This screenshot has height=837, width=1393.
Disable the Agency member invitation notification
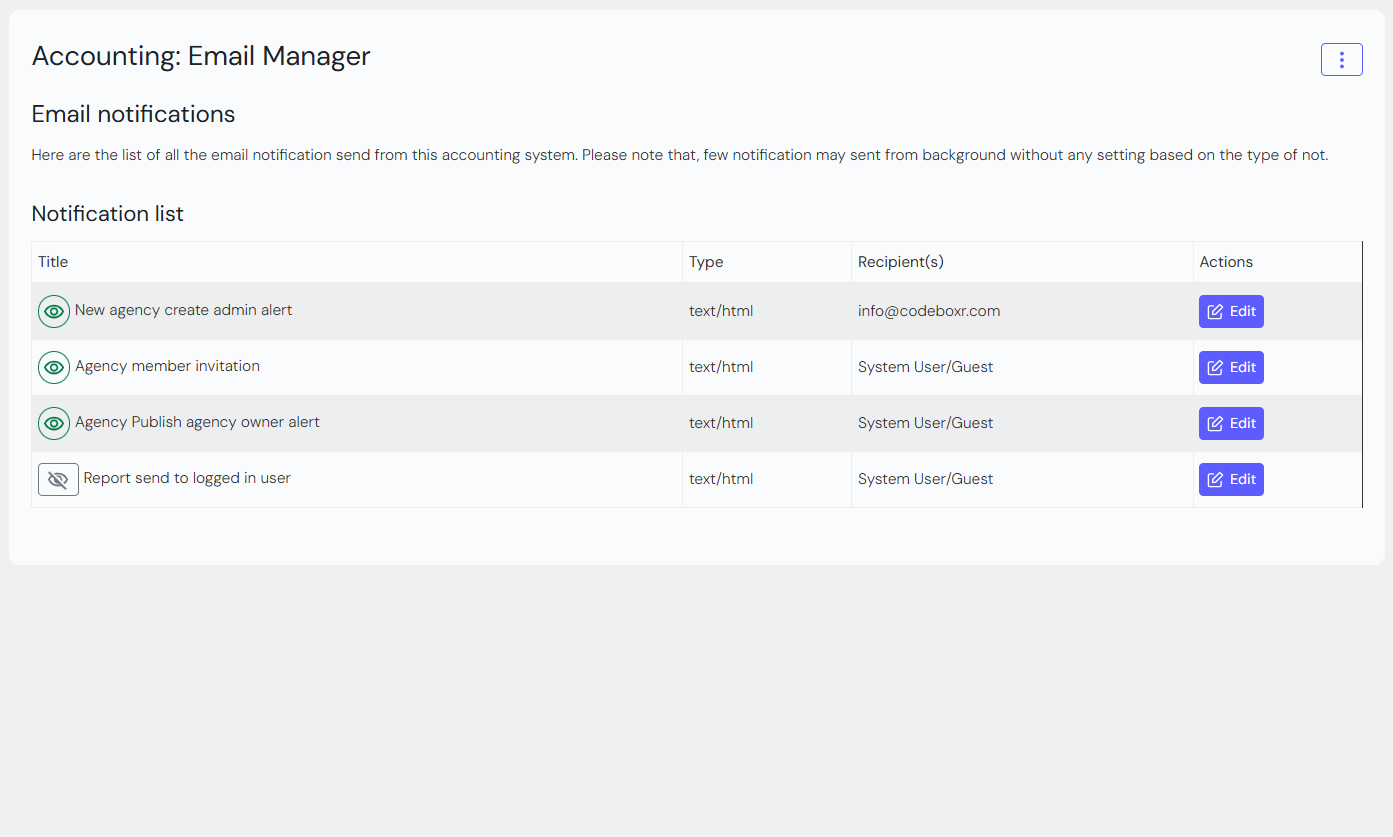pos(54,367)
